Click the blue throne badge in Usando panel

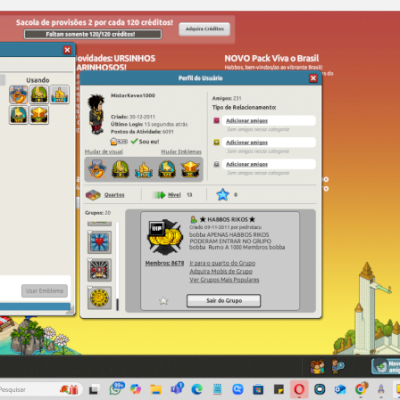[x=18, y=115]
